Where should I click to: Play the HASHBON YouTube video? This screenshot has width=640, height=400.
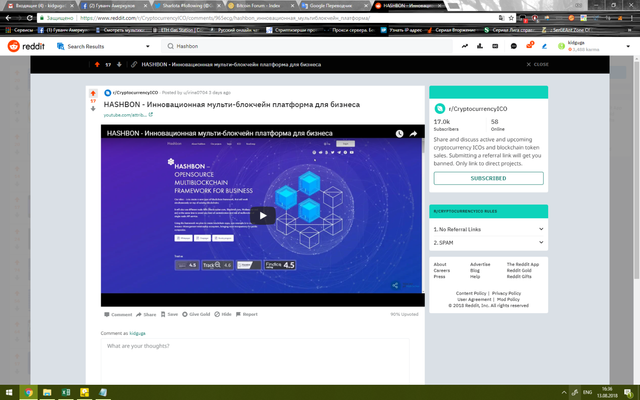click(262, 216)
